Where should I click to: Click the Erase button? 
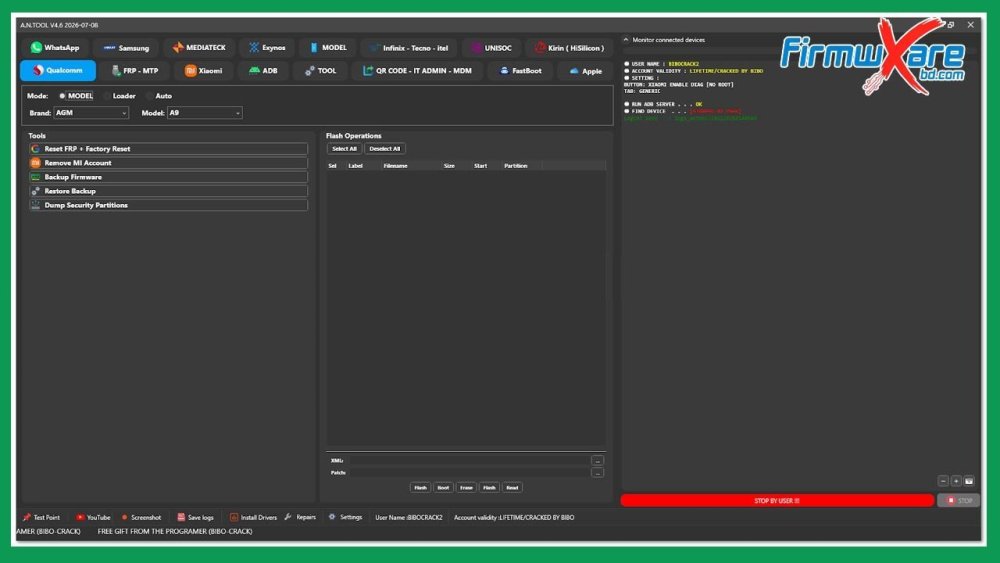(x=466, y=487)
